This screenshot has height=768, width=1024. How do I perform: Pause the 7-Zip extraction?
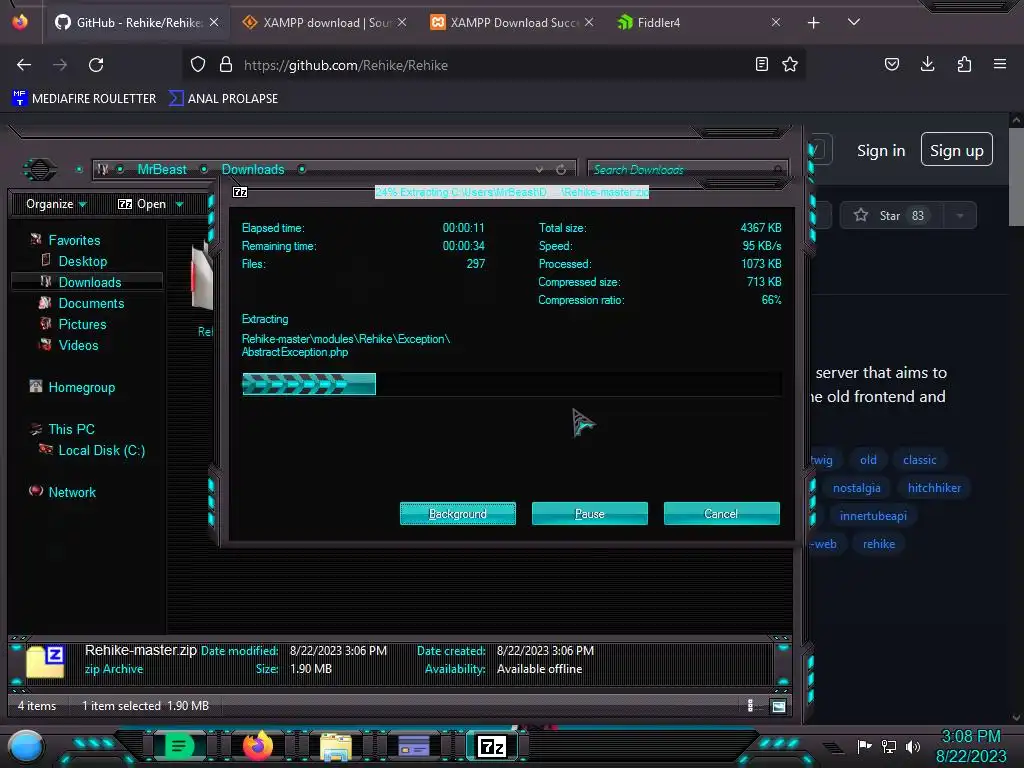point(590,514)
